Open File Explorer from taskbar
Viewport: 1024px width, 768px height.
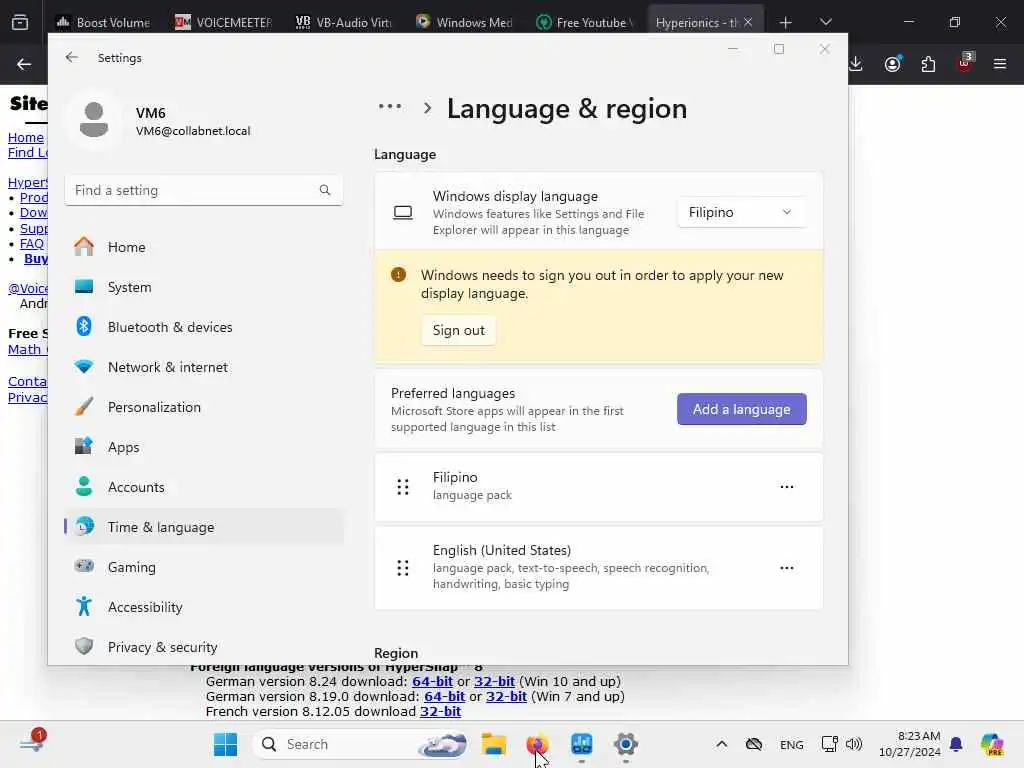494,744
